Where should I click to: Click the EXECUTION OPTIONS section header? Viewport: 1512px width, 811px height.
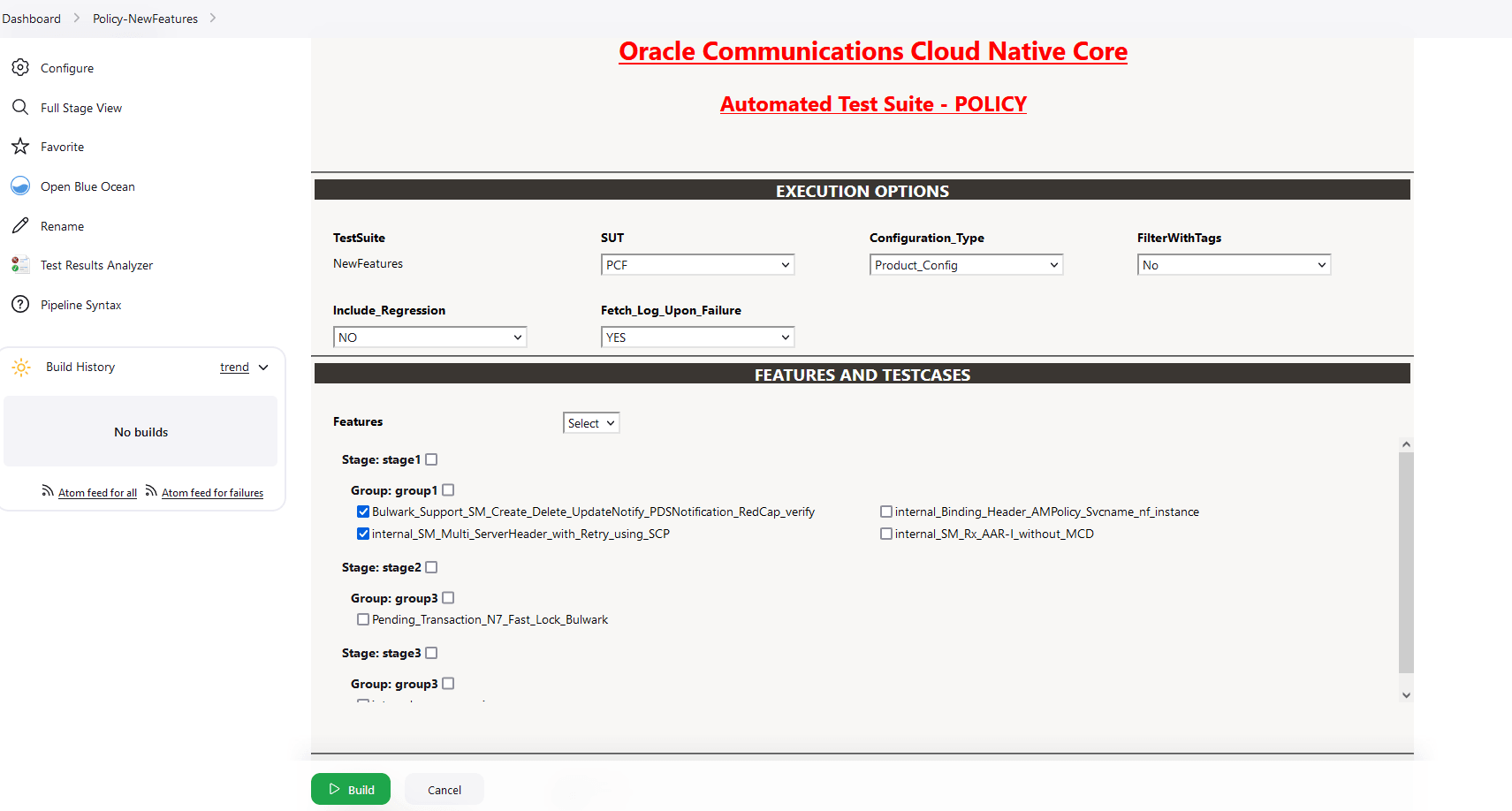862,191
